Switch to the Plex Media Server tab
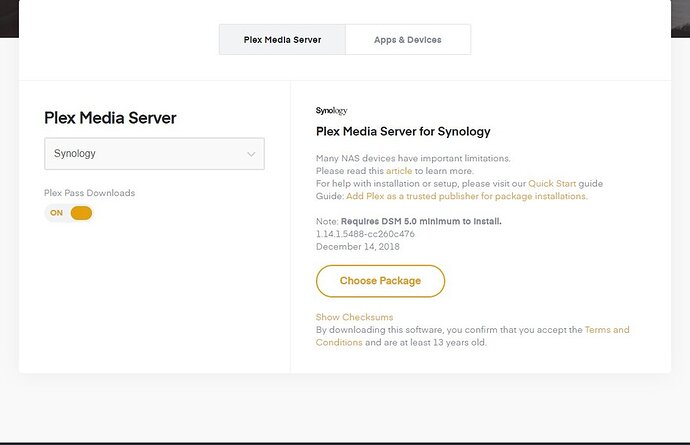Viewport: 690px width, 445px height. point(283,40)
